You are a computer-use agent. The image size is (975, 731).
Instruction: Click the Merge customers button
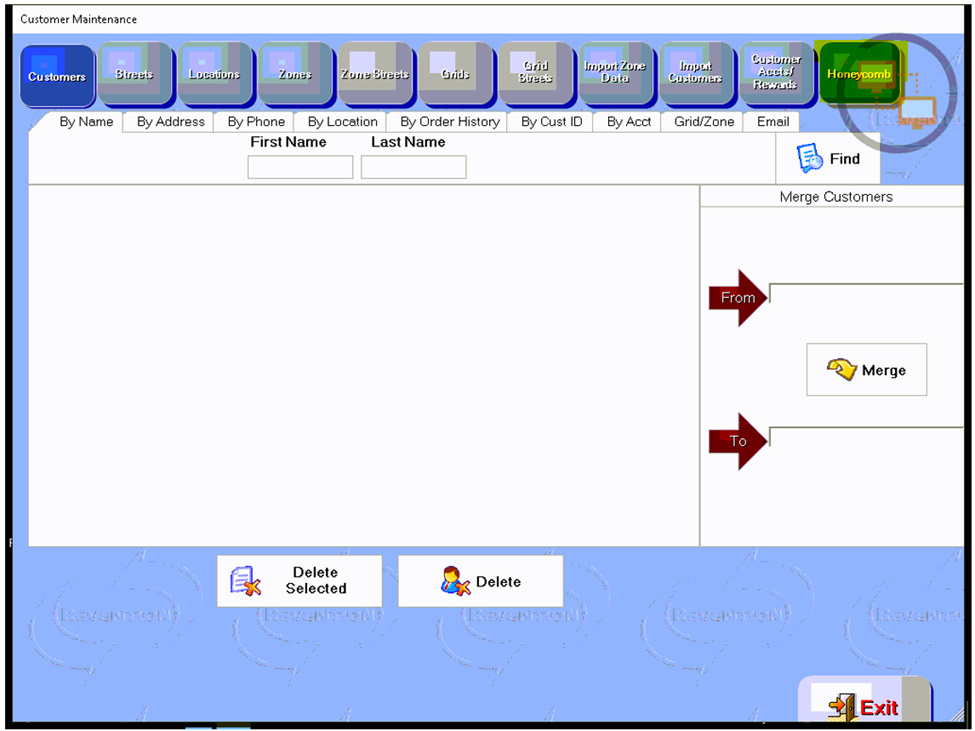tap(866, 370)
